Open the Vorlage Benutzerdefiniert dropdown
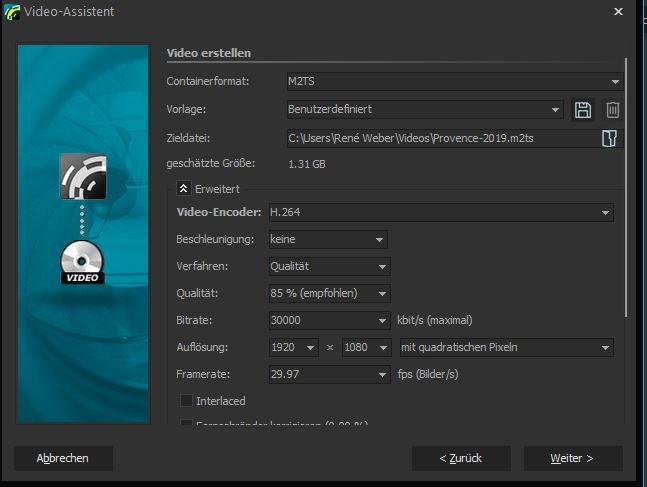The height and width of the screenshot is (487, 647). coord(556,109)
